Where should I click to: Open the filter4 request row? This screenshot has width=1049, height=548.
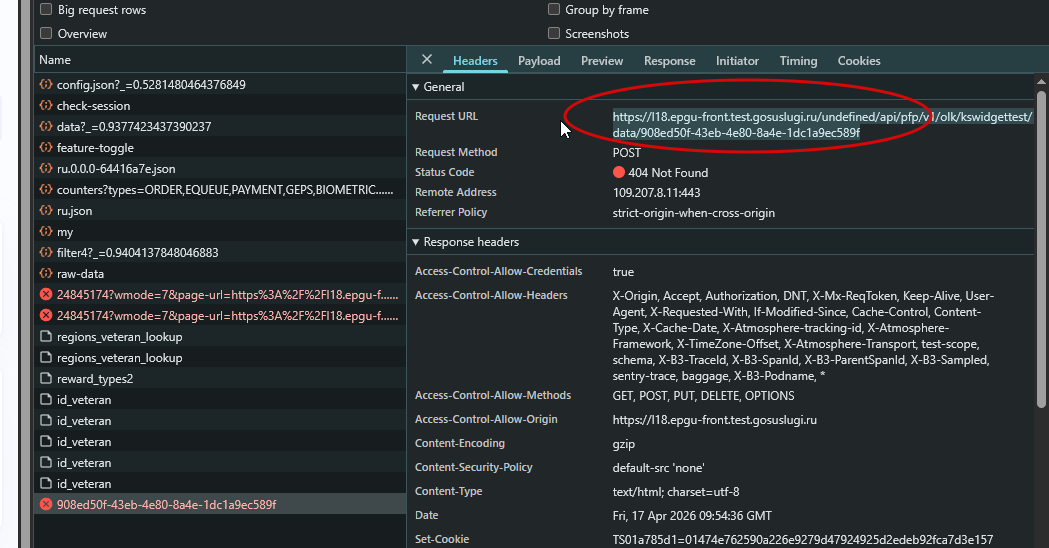click(x=220, y=253)
